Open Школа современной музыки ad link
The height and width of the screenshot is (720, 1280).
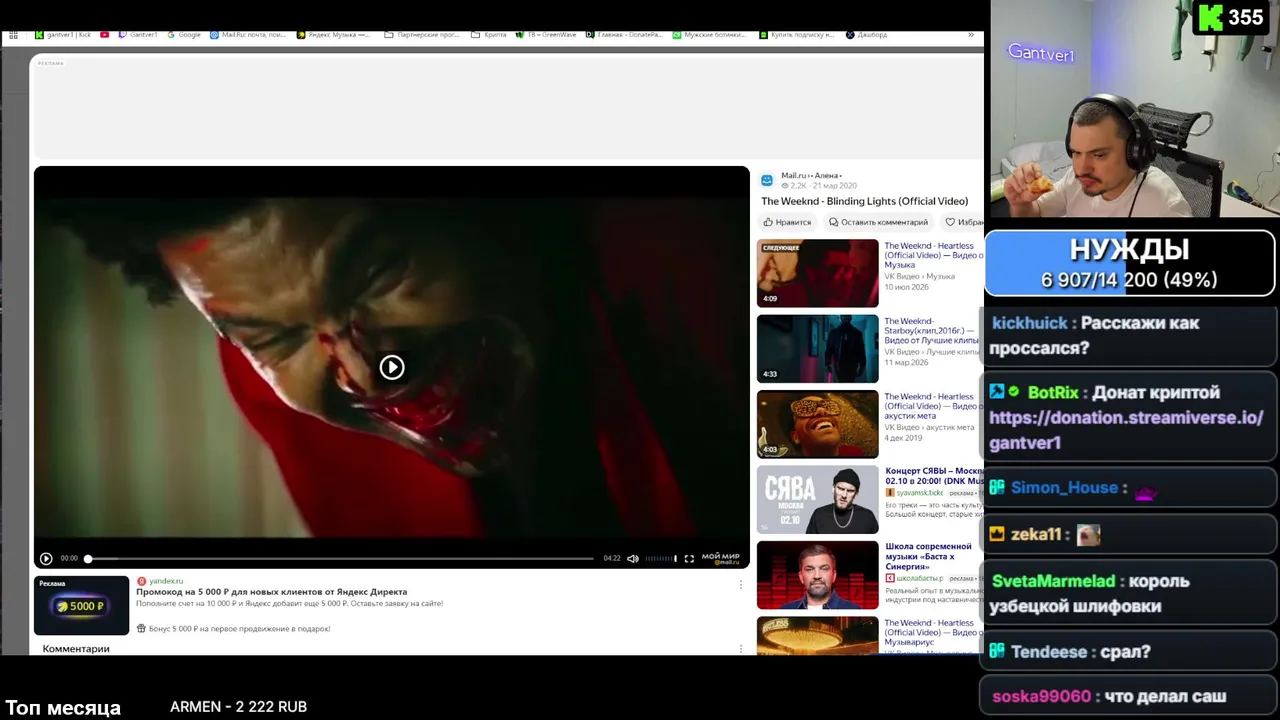(x=928, y=558)
